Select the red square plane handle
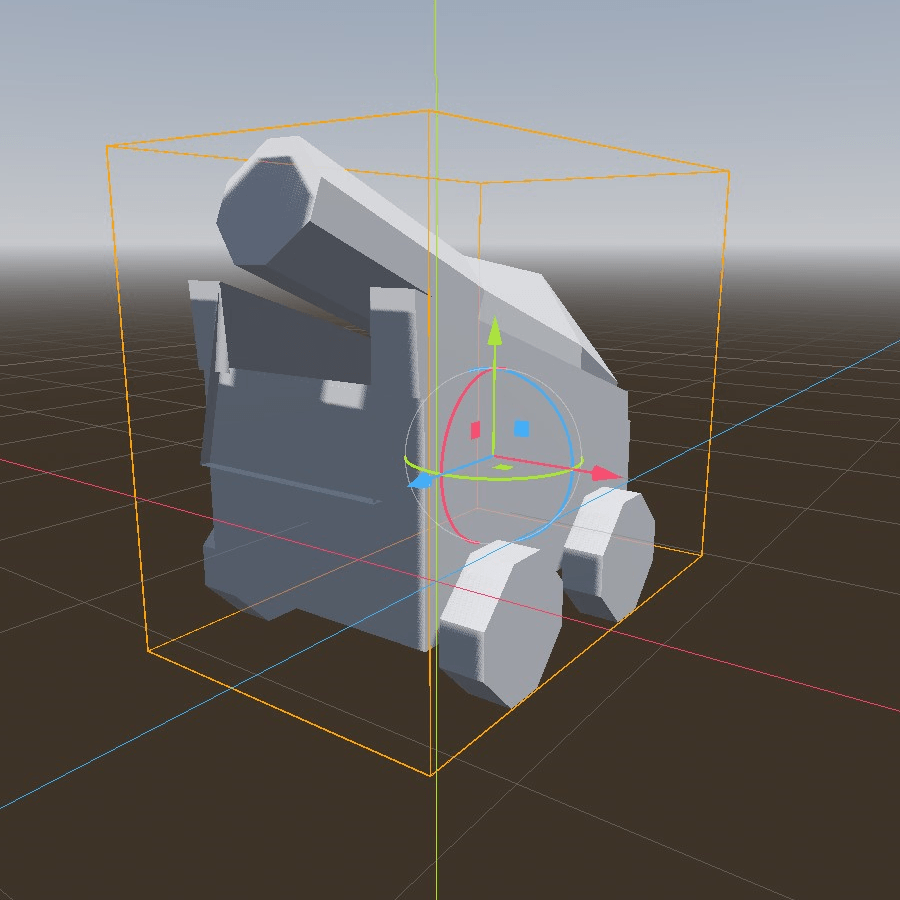Viewport: 900px width, 900px height. 476,430
